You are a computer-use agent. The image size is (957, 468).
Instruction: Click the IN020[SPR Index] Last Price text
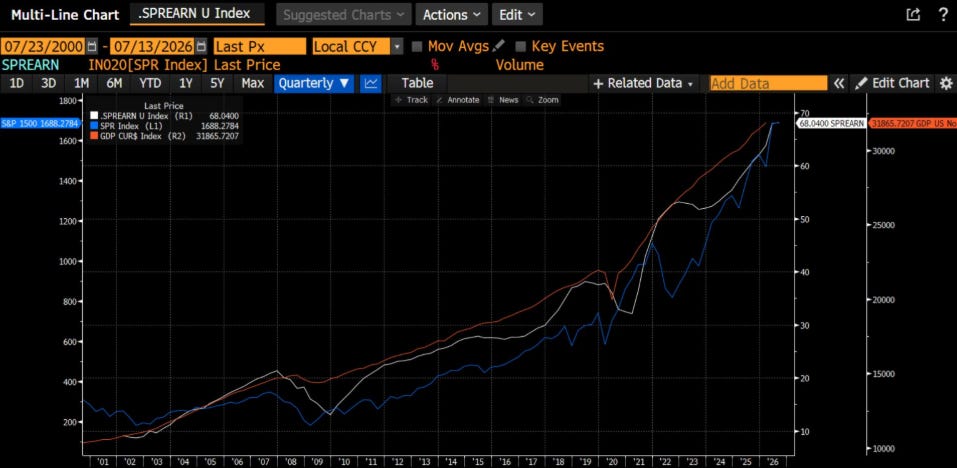click(x=184, y=65)
